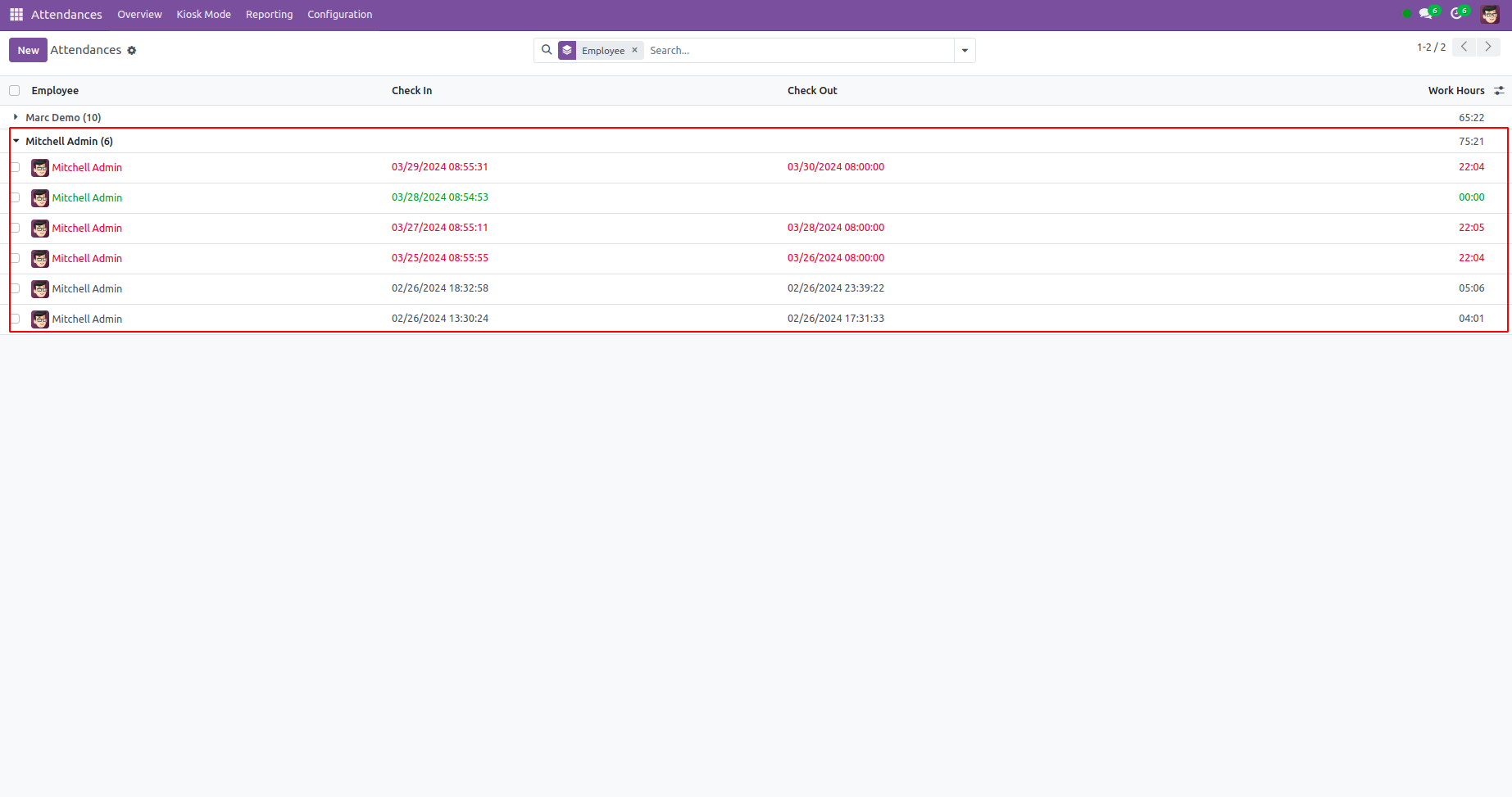Click avatar in 03/27/2024 08:55:11 row

pos(40,229)
